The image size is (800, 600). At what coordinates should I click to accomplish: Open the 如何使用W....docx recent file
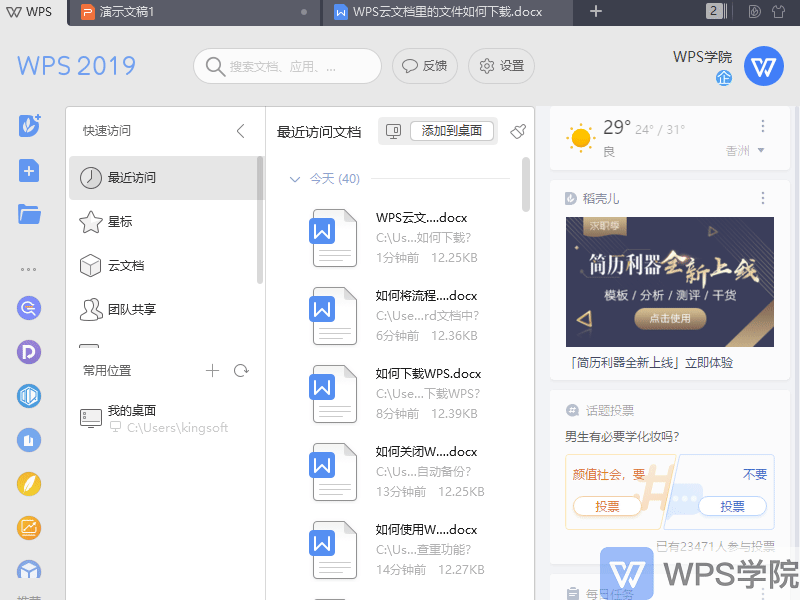pyautogui.click(x=403, y=550)
